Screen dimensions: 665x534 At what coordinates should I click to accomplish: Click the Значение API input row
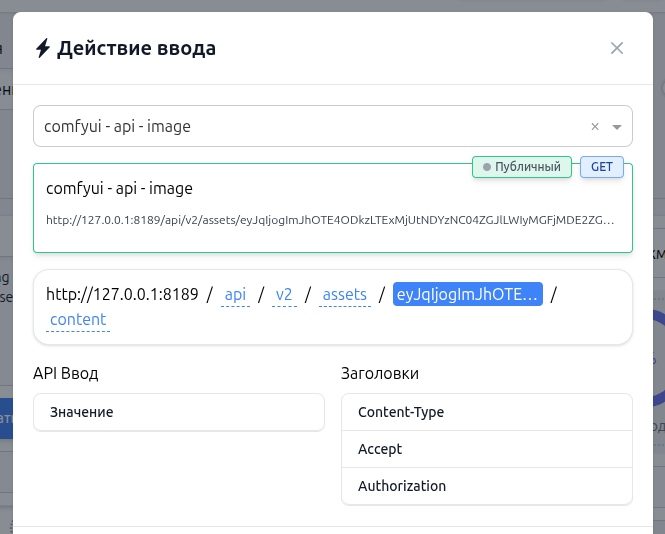[179, 412]
